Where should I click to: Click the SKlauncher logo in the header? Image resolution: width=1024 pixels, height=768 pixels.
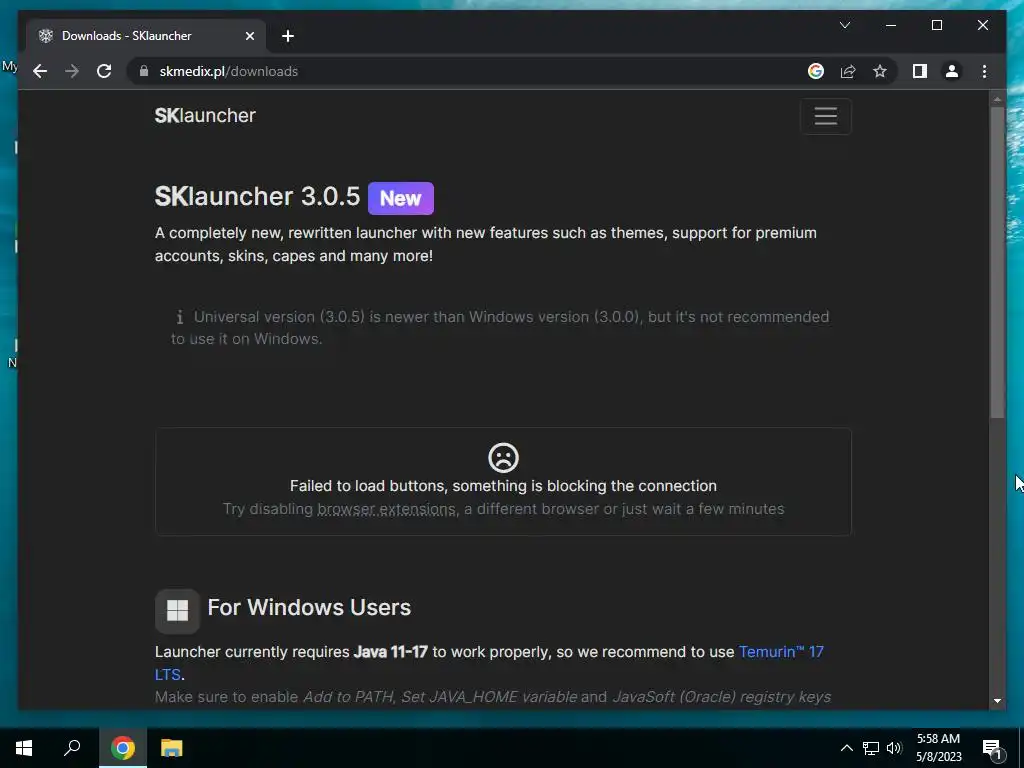[x=205, y=116]
